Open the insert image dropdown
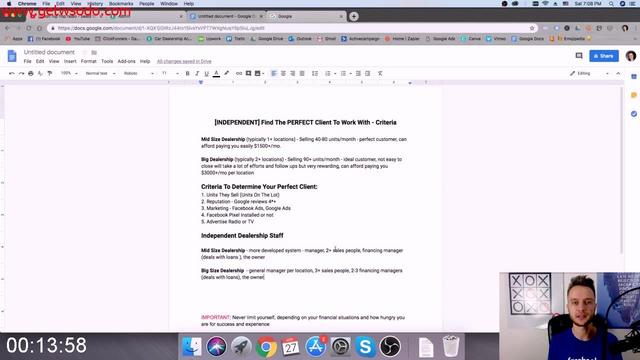 pos(259,73)
